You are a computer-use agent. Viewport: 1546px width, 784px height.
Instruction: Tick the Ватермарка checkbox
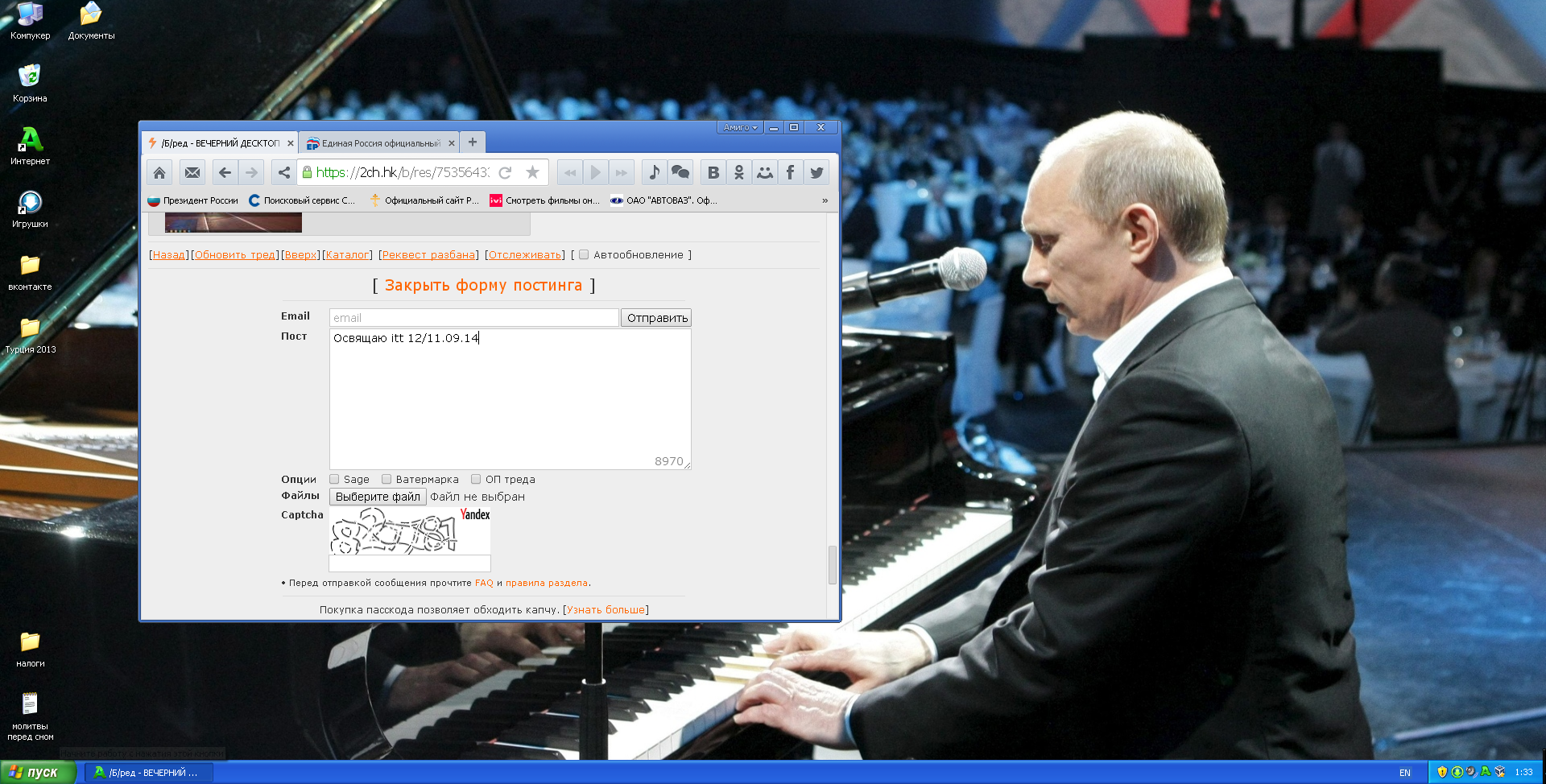pos(386,480)
